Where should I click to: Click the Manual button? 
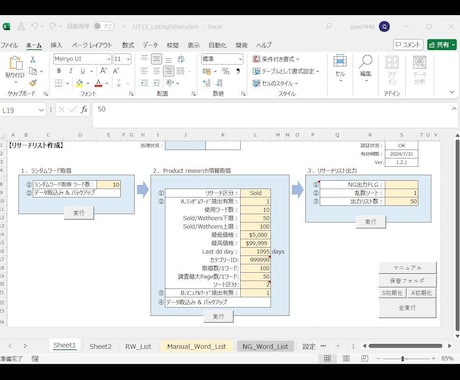pyautogui.click(x=407, y=268)
